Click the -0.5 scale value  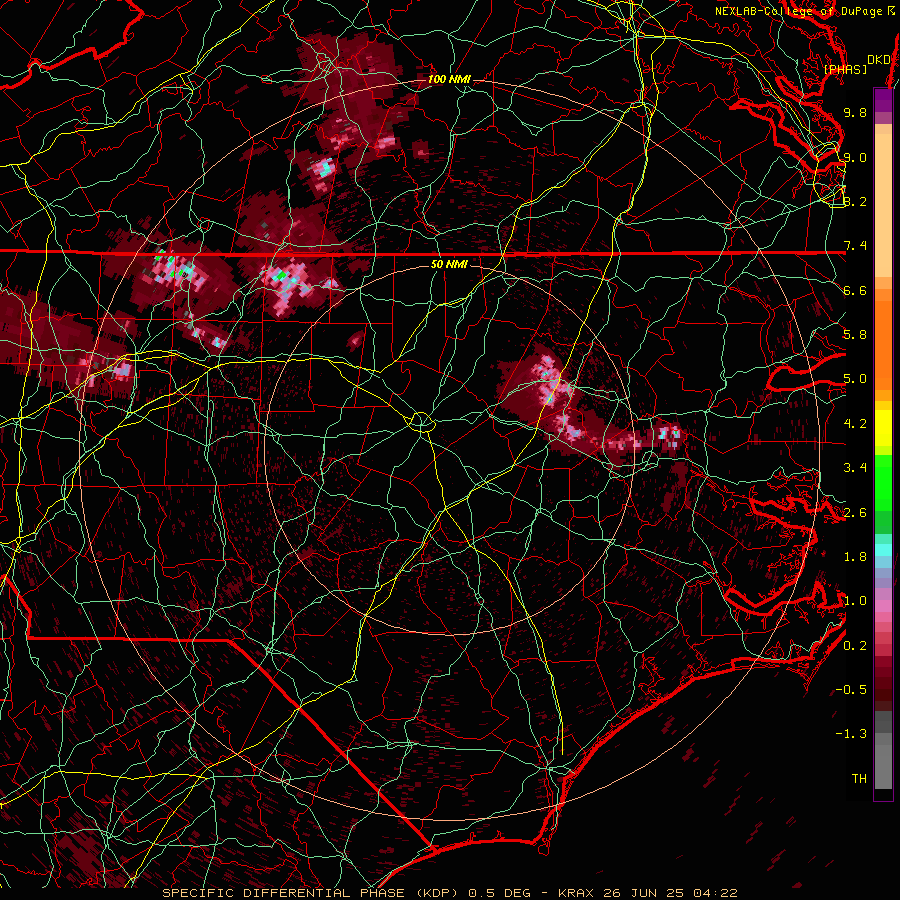point(851,690)
